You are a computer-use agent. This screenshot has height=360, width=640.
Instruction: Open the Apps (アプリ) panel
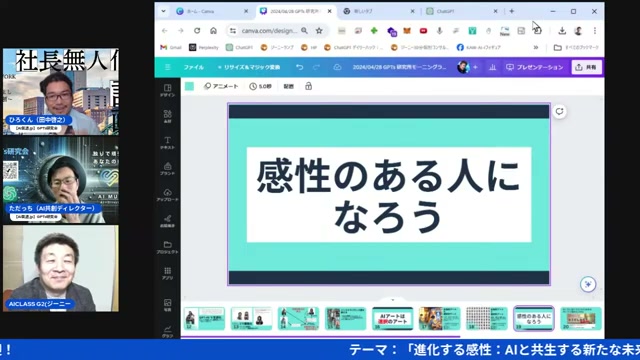click(x=167, y=273)
